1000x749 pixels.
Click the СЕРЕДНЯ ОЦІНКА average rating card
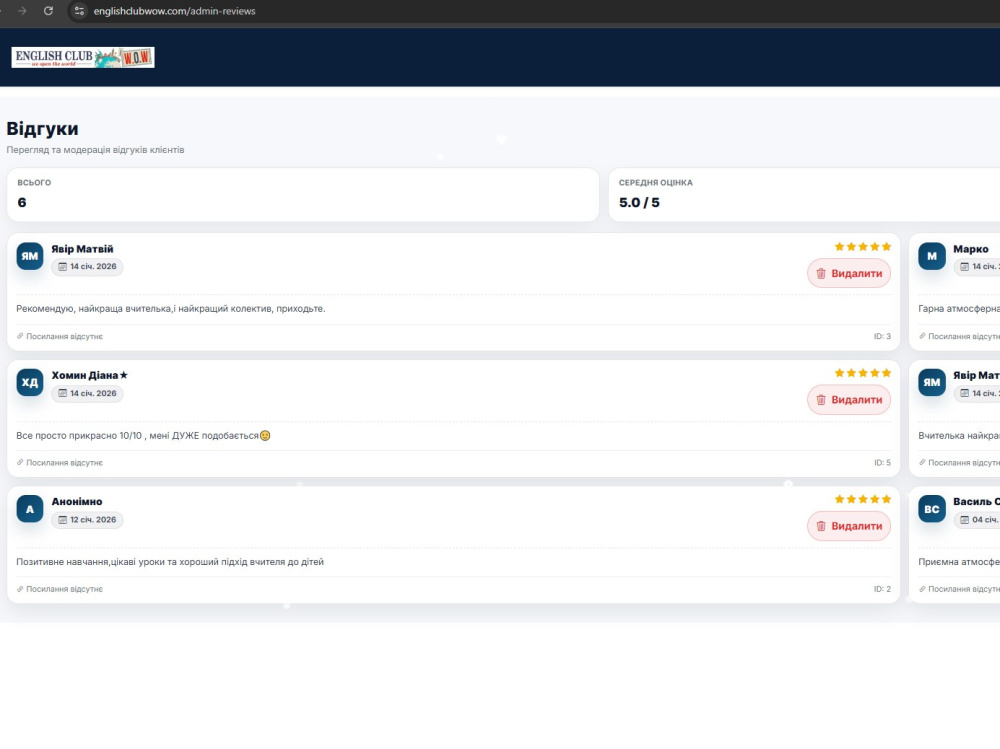coord(804,195)
